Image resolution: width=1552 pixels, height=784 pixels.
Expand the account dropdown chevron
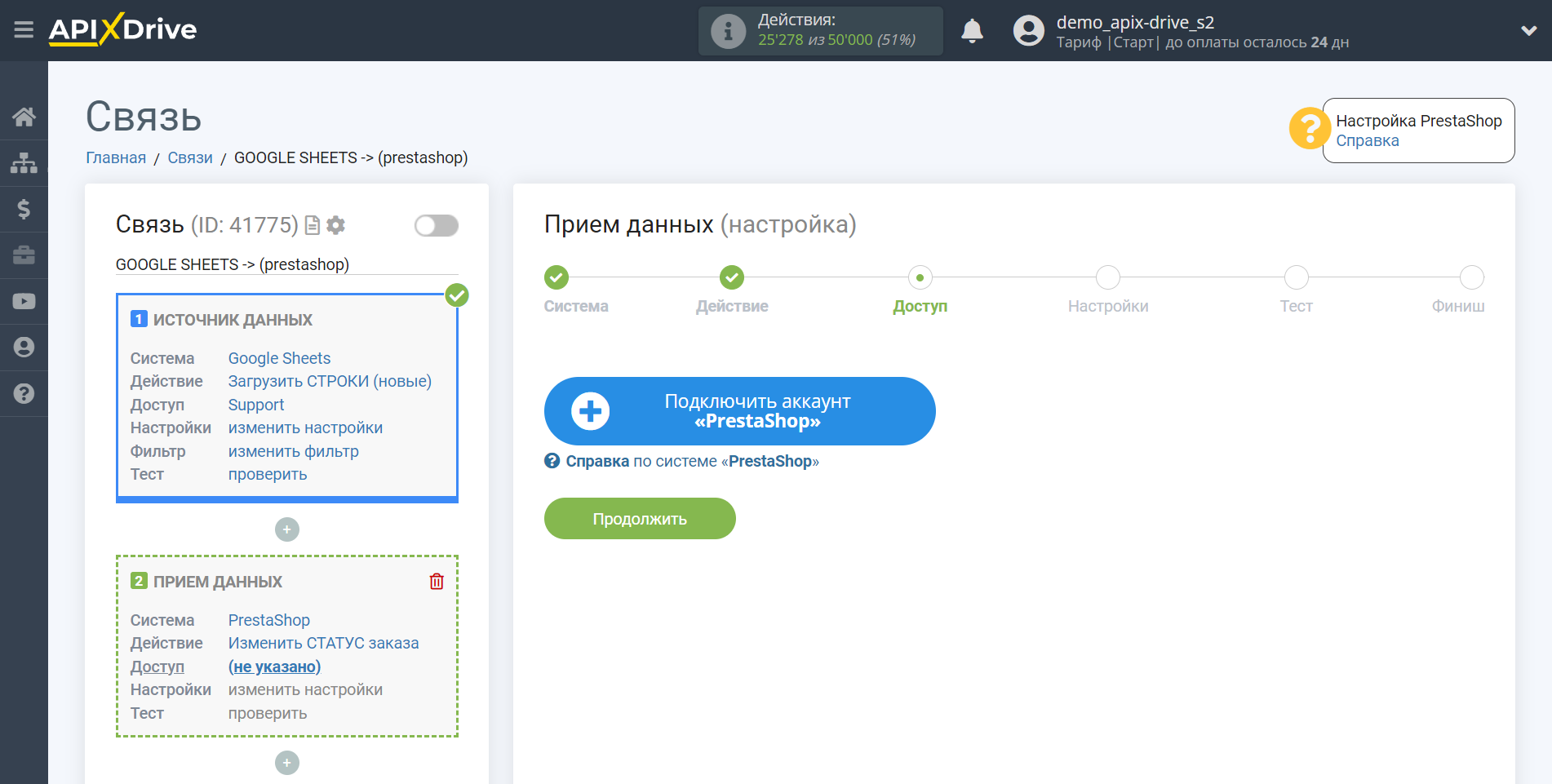(1528, 31)
